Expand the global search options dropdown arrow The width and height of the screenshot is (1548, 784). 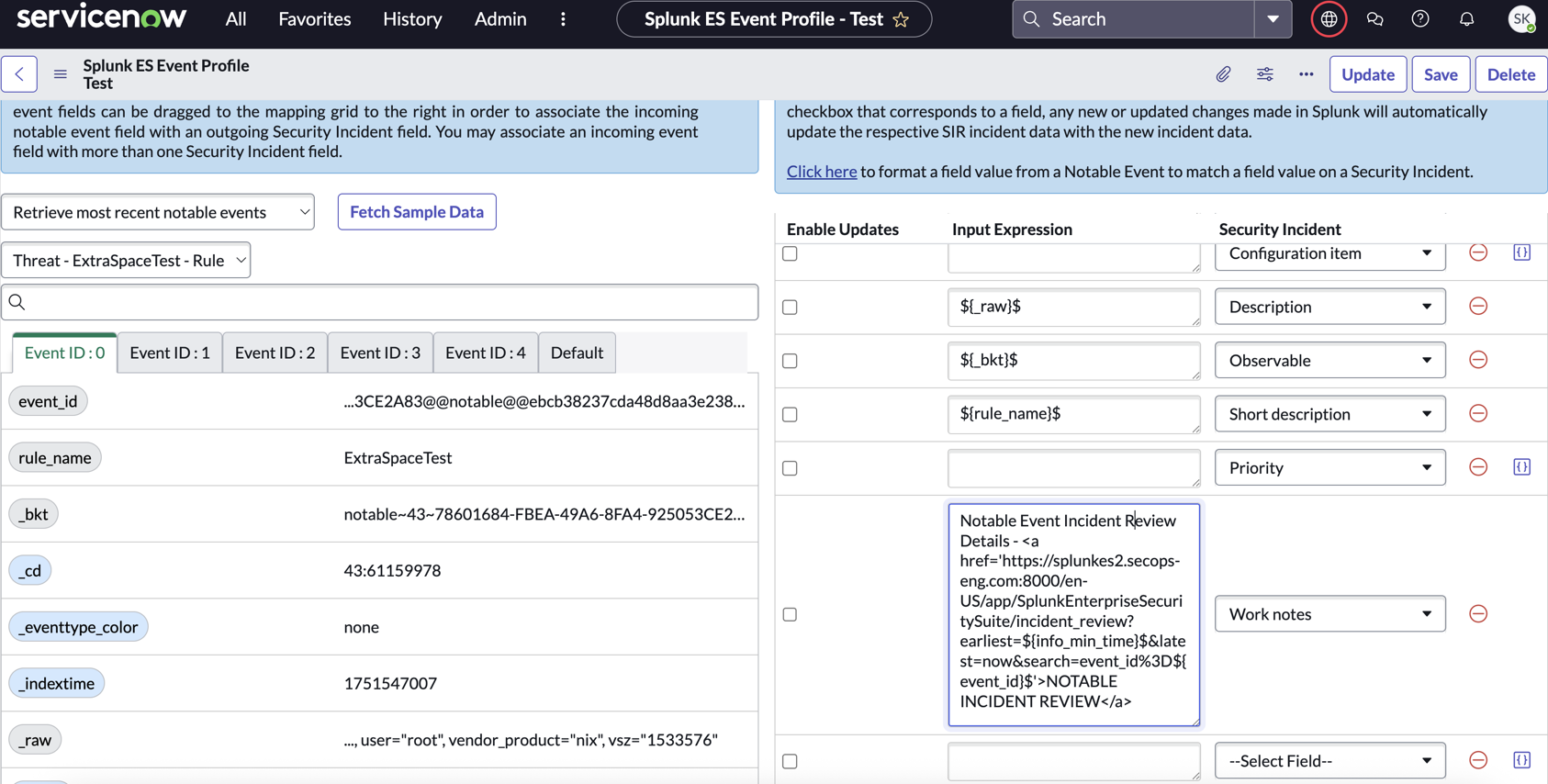click(x=1273, y=19)
